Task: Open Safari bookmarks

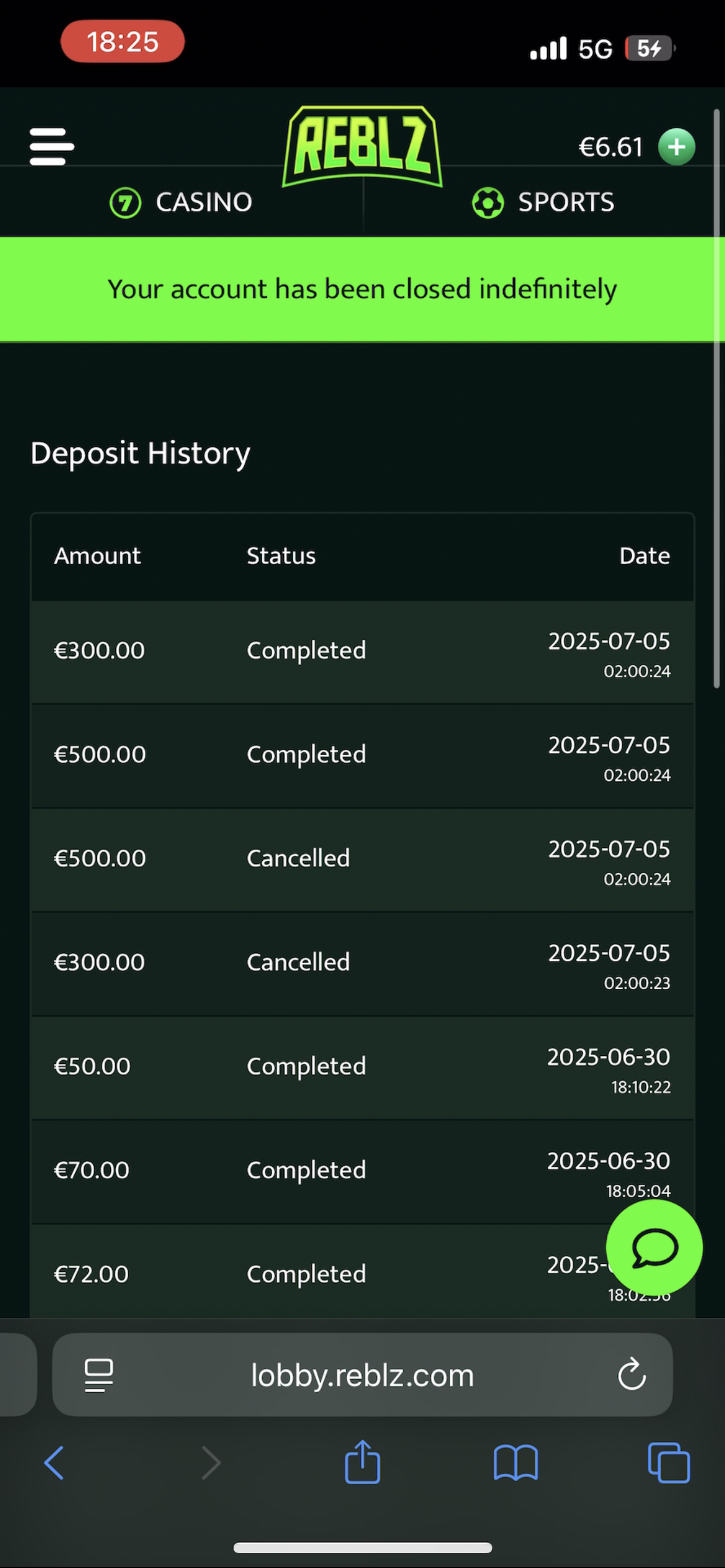Action: pyautogui.click(x=516, y=1463)
